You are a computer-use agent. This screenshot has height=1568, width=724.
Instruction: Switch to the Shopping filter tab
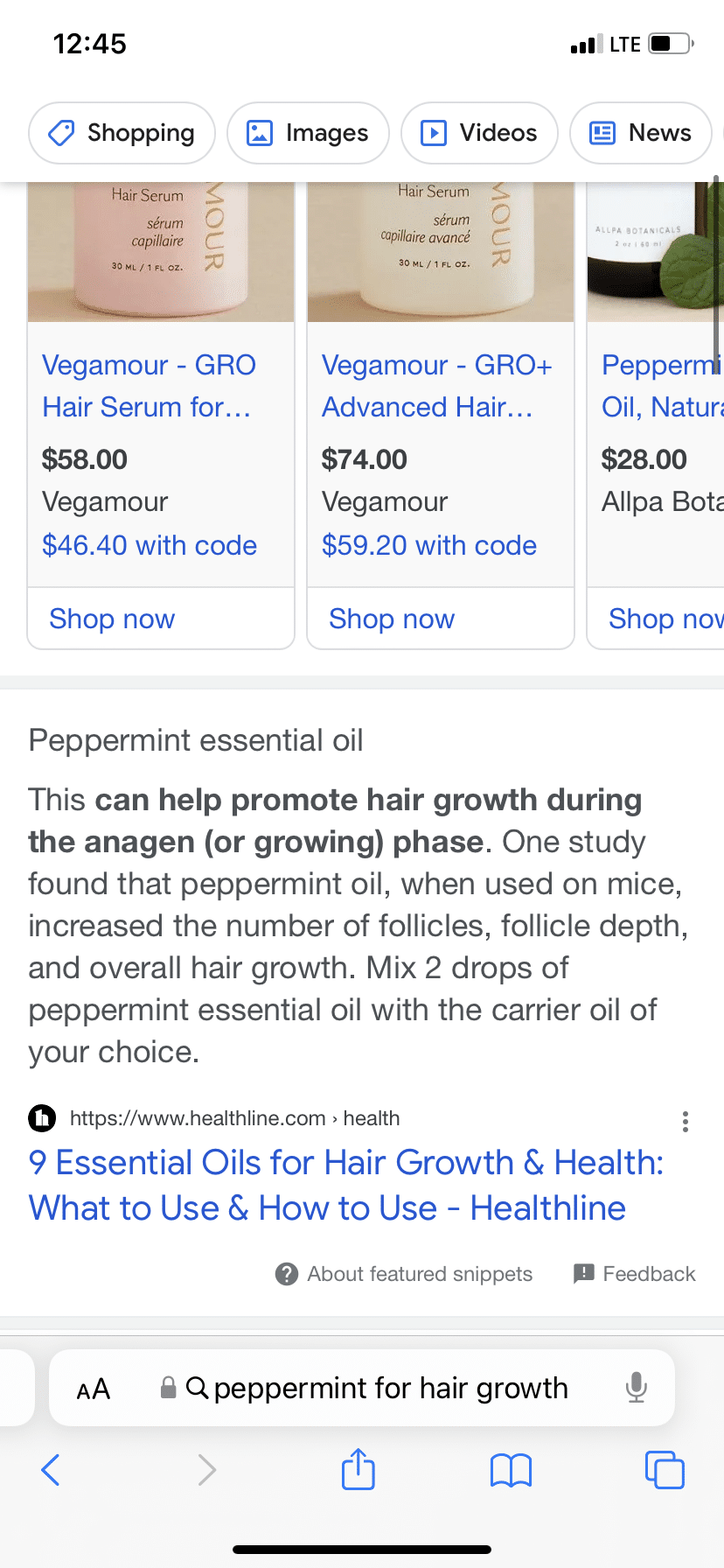pyautogui.click(x=122, y=133)
